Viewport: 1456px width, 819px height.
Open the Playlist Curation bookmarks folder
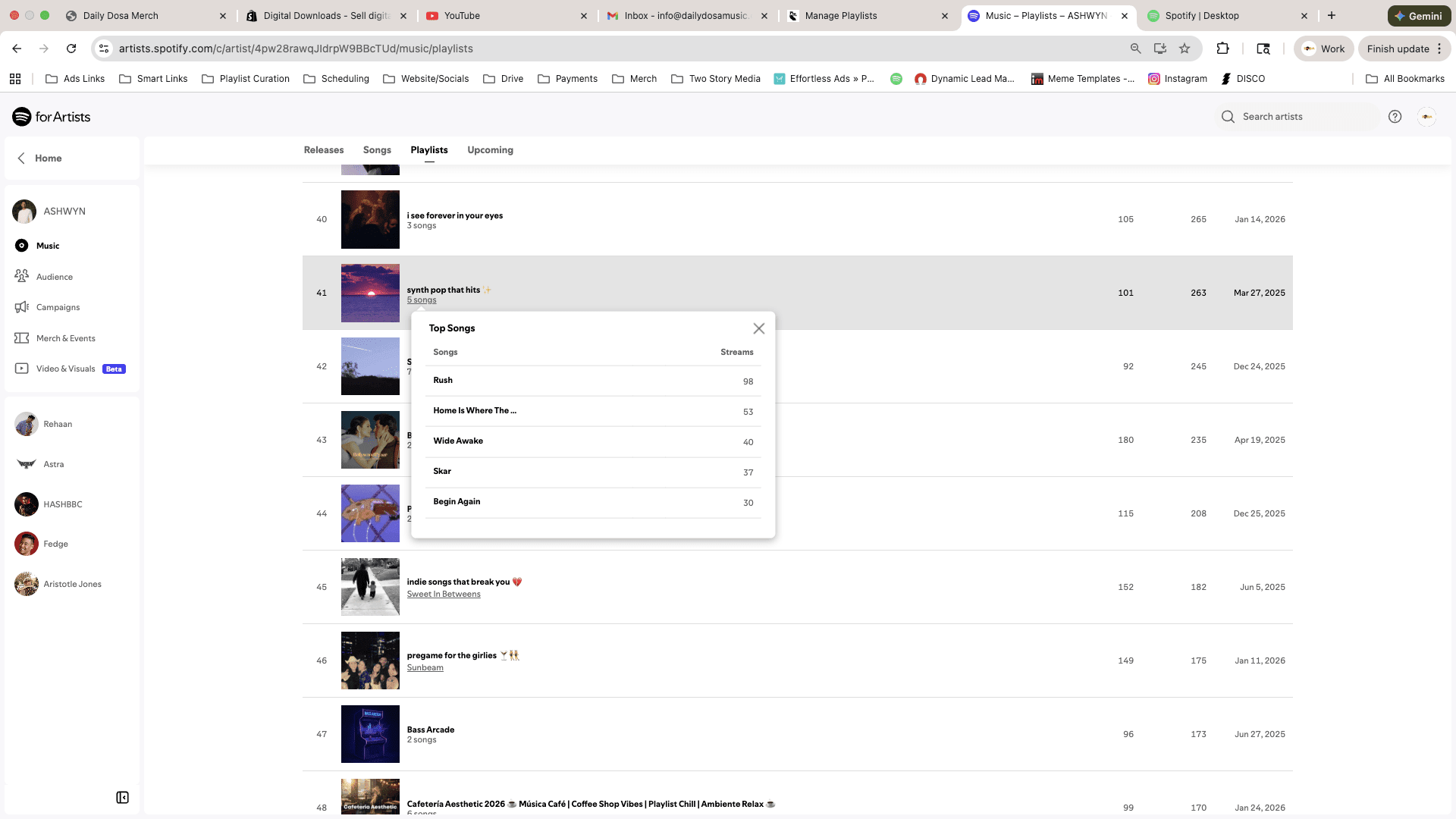click(246, 79)
